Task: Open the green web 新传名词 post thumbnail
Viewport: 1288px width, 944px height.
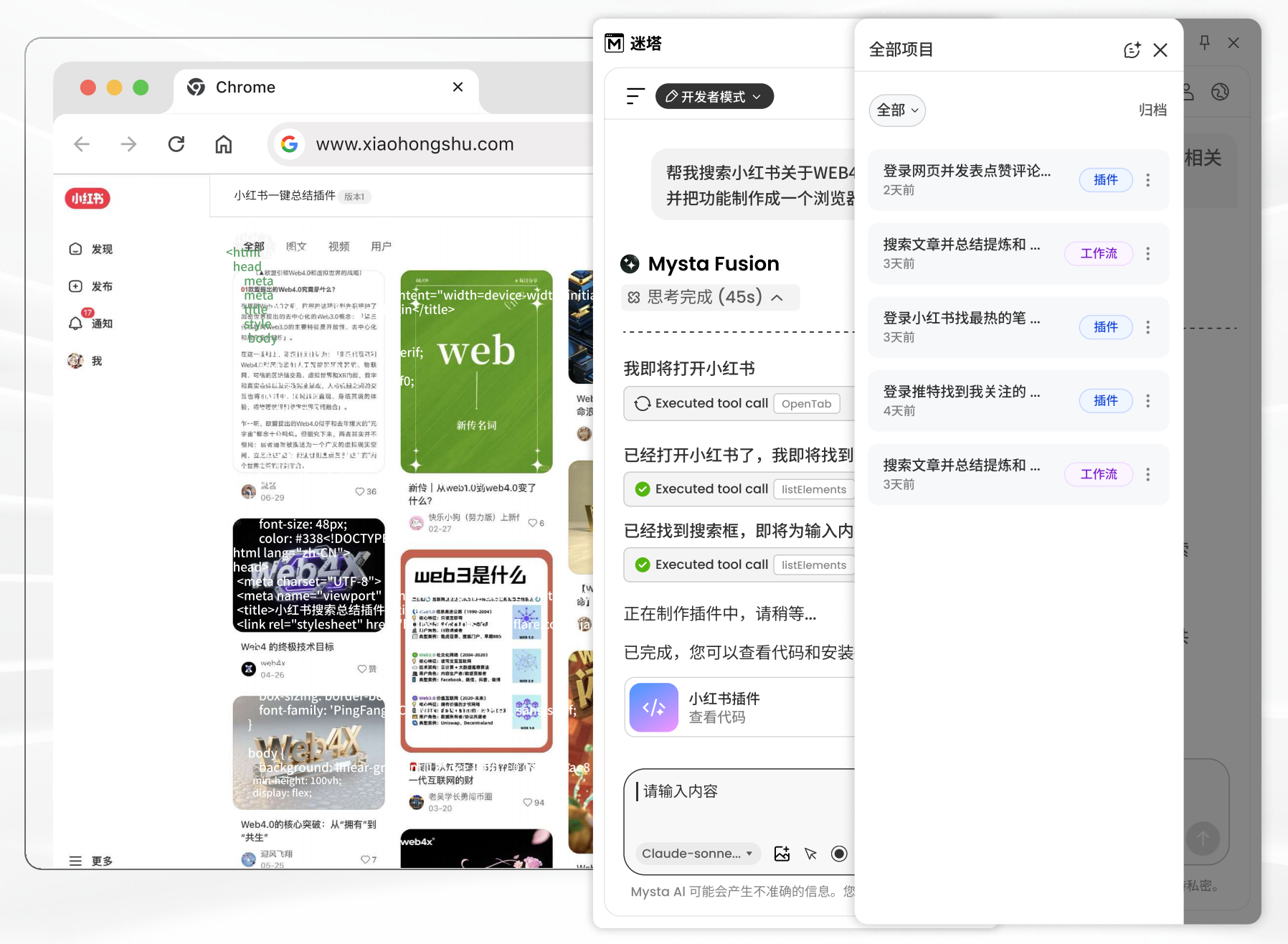Action: (476, 371)
